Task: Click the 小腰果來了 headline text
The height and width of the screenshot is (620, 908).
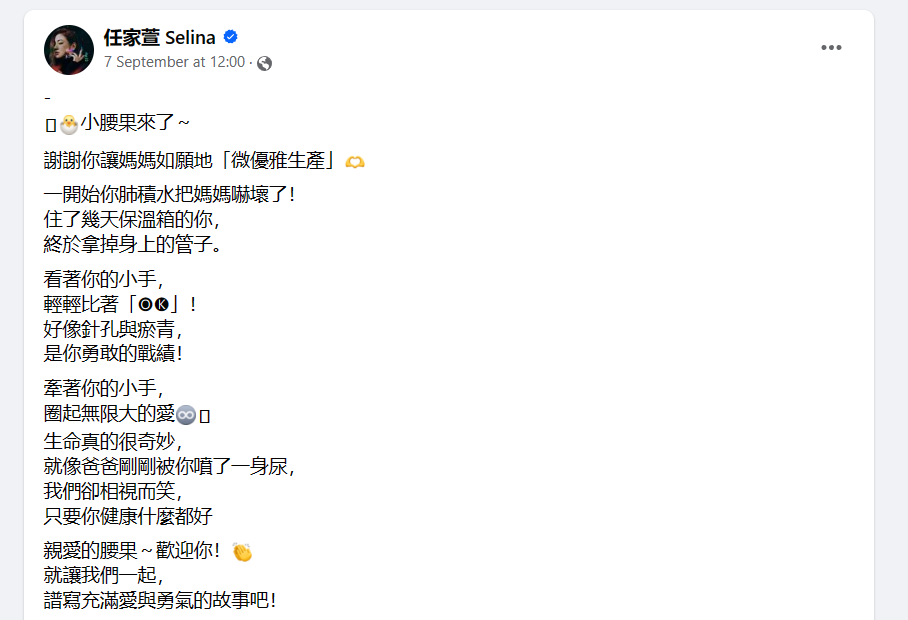Action: pos(135,124)
